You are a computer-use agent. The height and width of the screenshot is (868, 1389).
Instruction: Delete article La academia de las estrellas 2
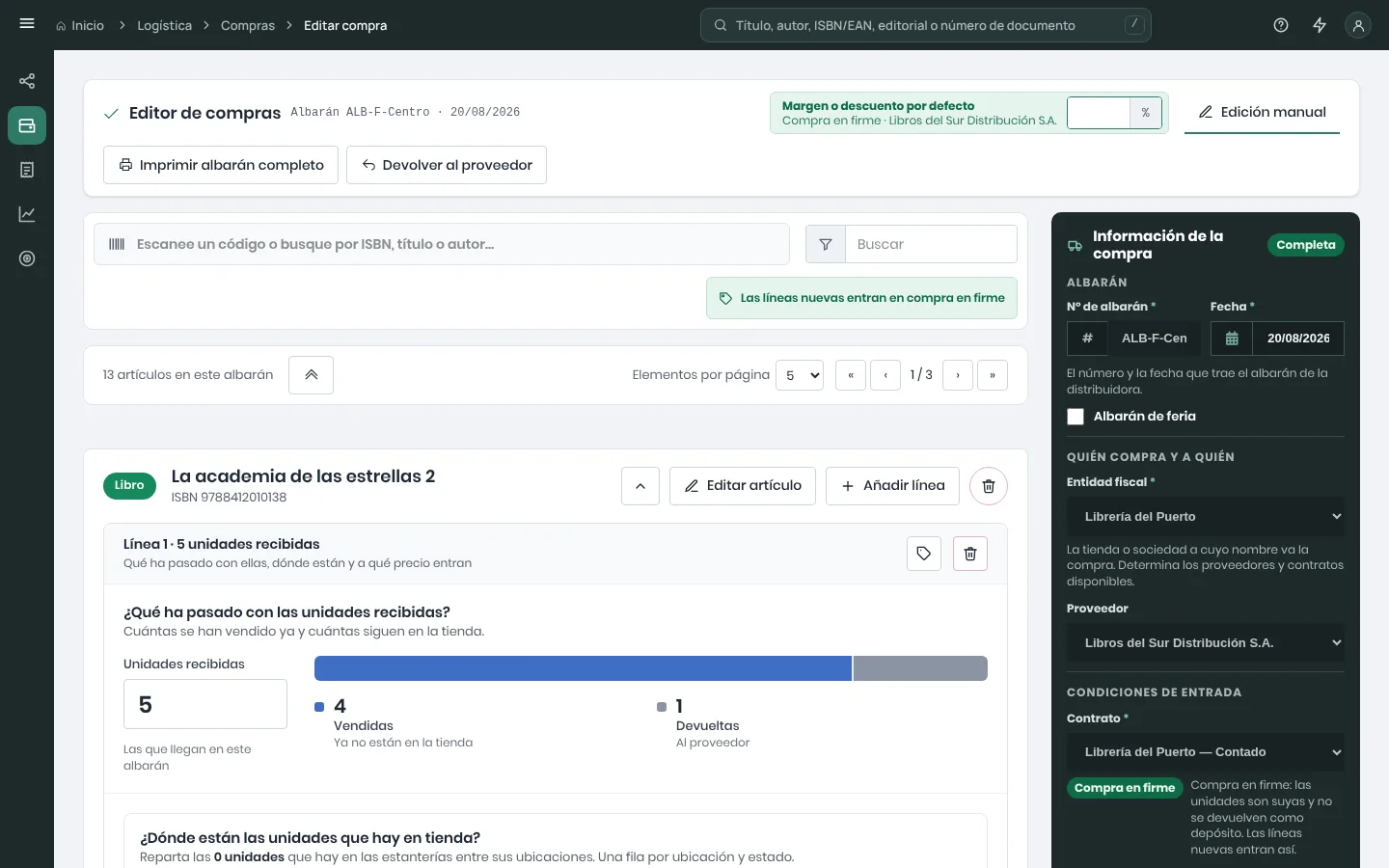pyautogui.click(x=989, y=486)
